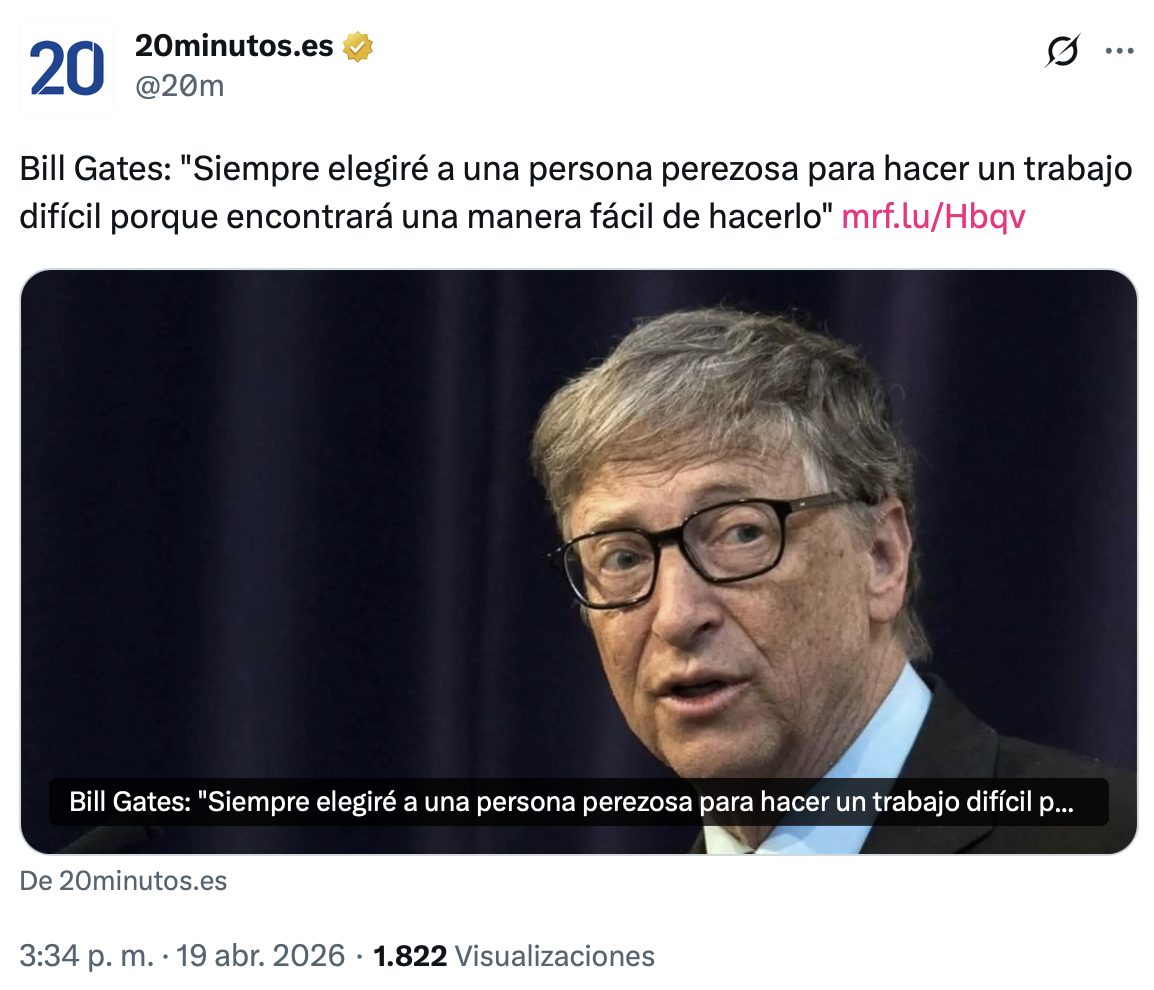Open the Bill Gates article card photo
Image resolution: width=1154 pixels, height=990 pixels.
578,562
